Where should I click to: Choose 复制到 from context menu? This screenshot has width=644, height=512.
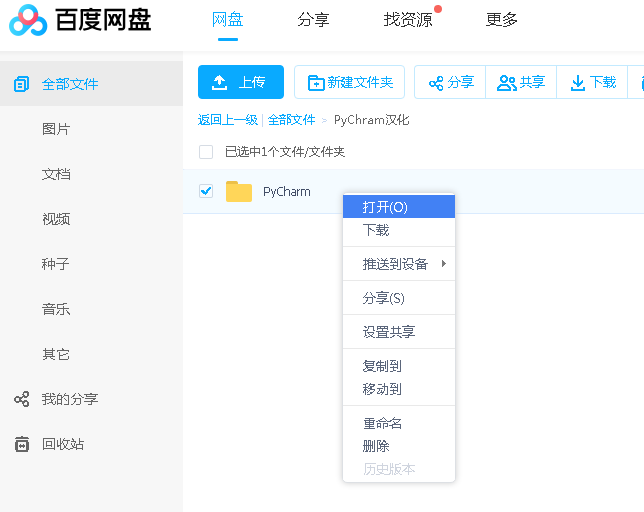(399, 366)
